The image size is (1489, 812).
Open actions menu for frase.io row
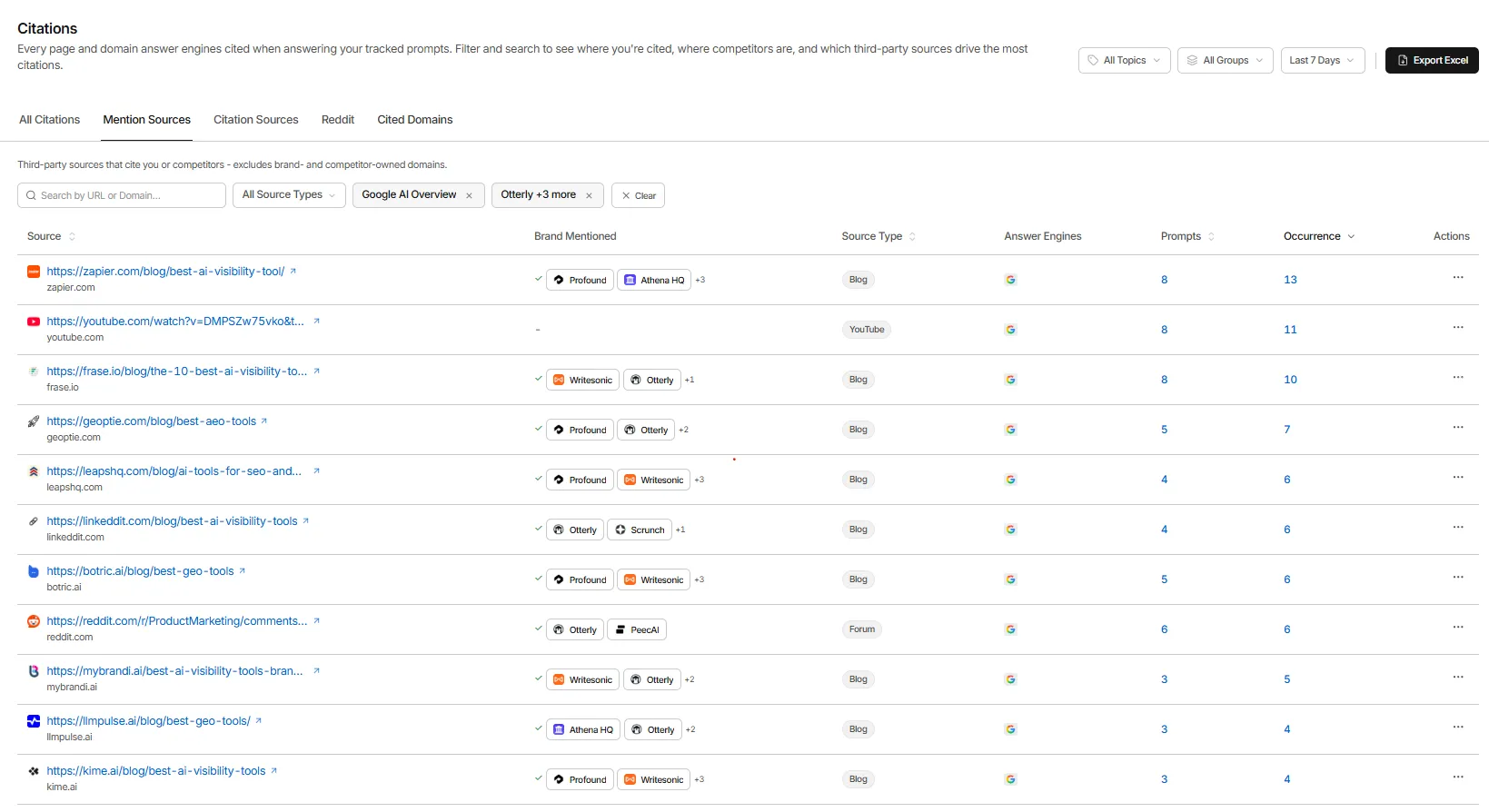1458,378
